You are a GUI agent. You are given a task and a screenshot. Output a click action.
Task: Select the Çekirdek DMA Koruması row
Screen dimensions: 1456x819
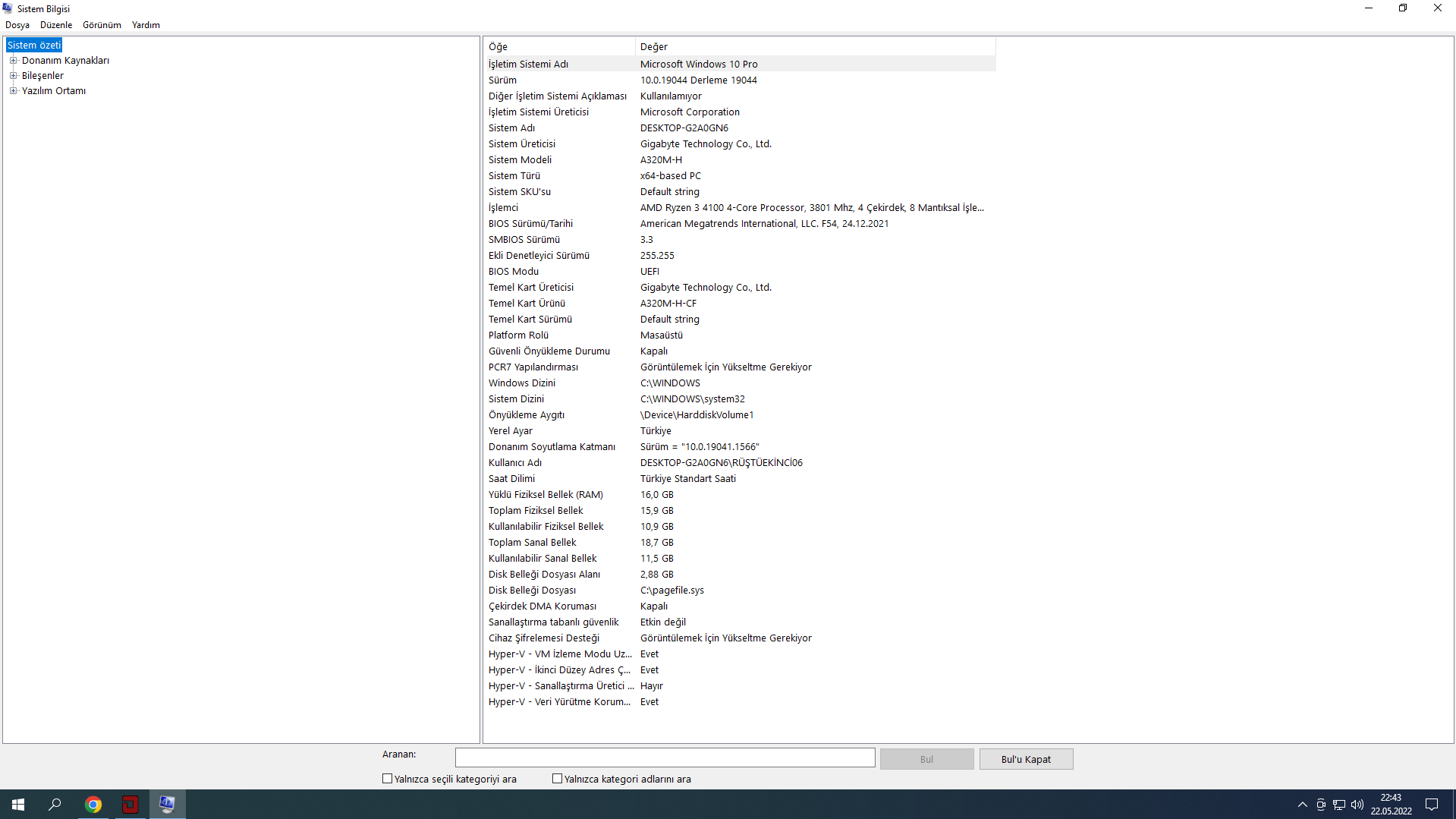[x=740, y=606]
